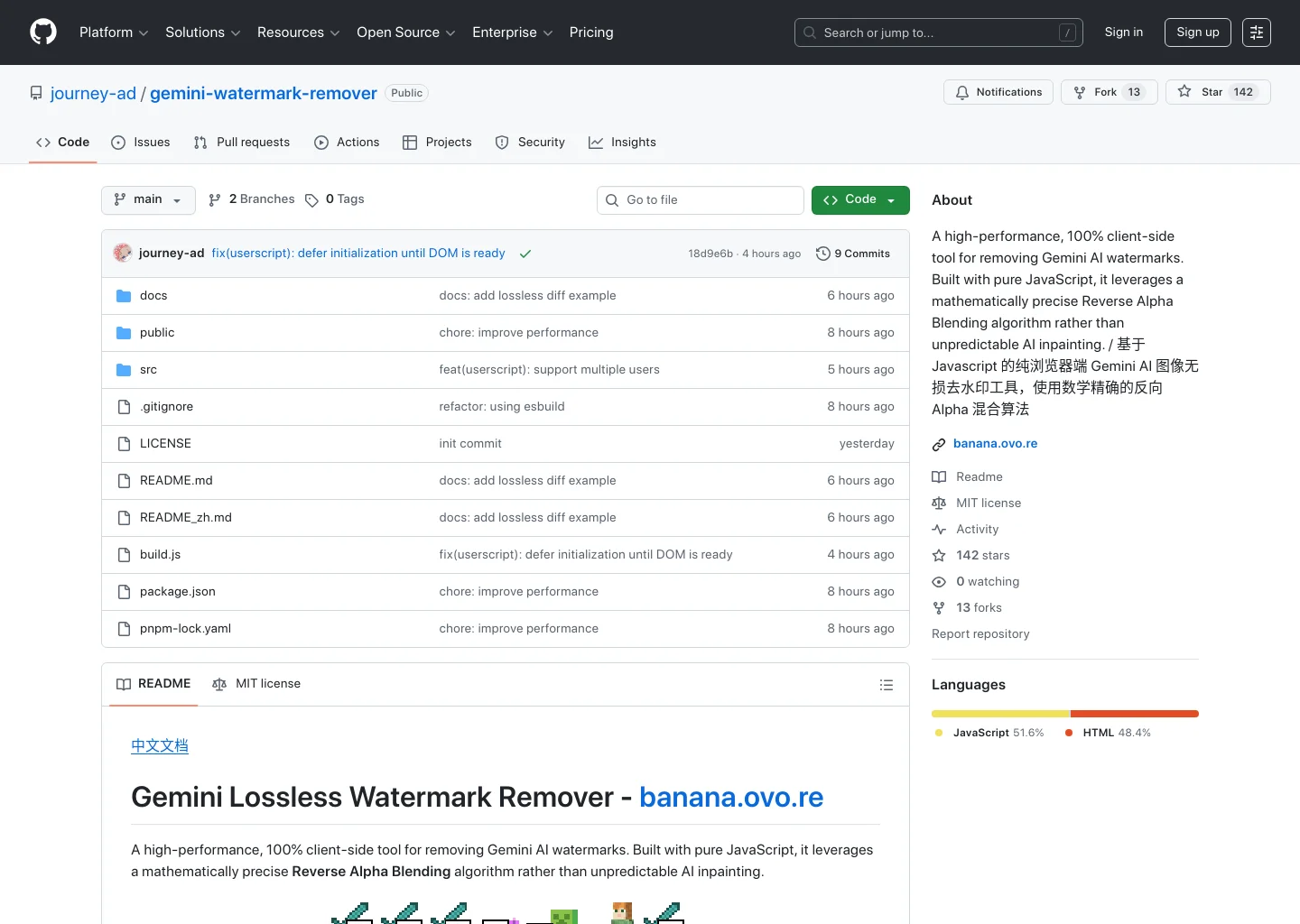1300x924 pixels.
Task: Open the 9 Commits history
Action: click(853, 254)
